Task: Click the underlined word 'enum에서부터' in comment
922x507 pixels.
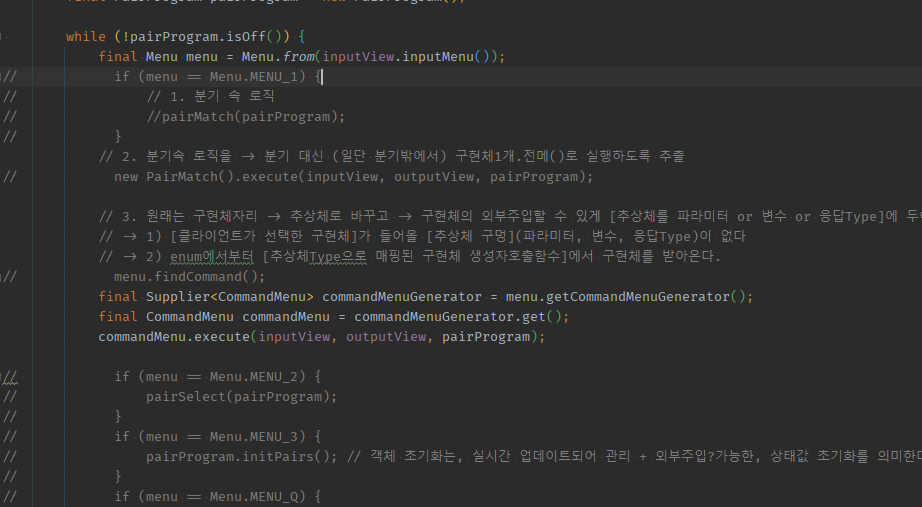Action: (x=212, y=256)
